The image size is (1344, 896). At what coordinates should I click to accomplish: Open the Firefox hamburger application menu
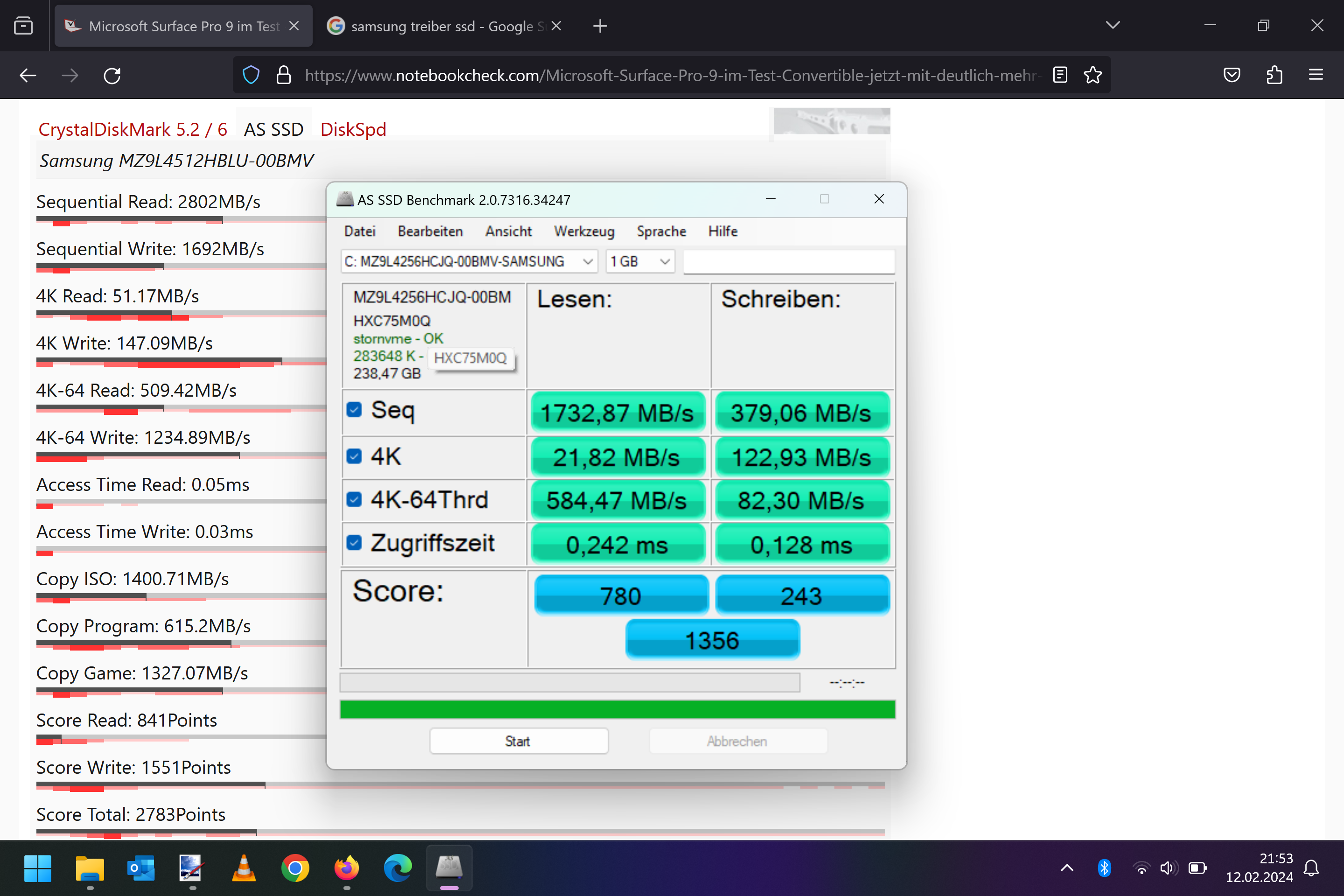coord(1316,75)
